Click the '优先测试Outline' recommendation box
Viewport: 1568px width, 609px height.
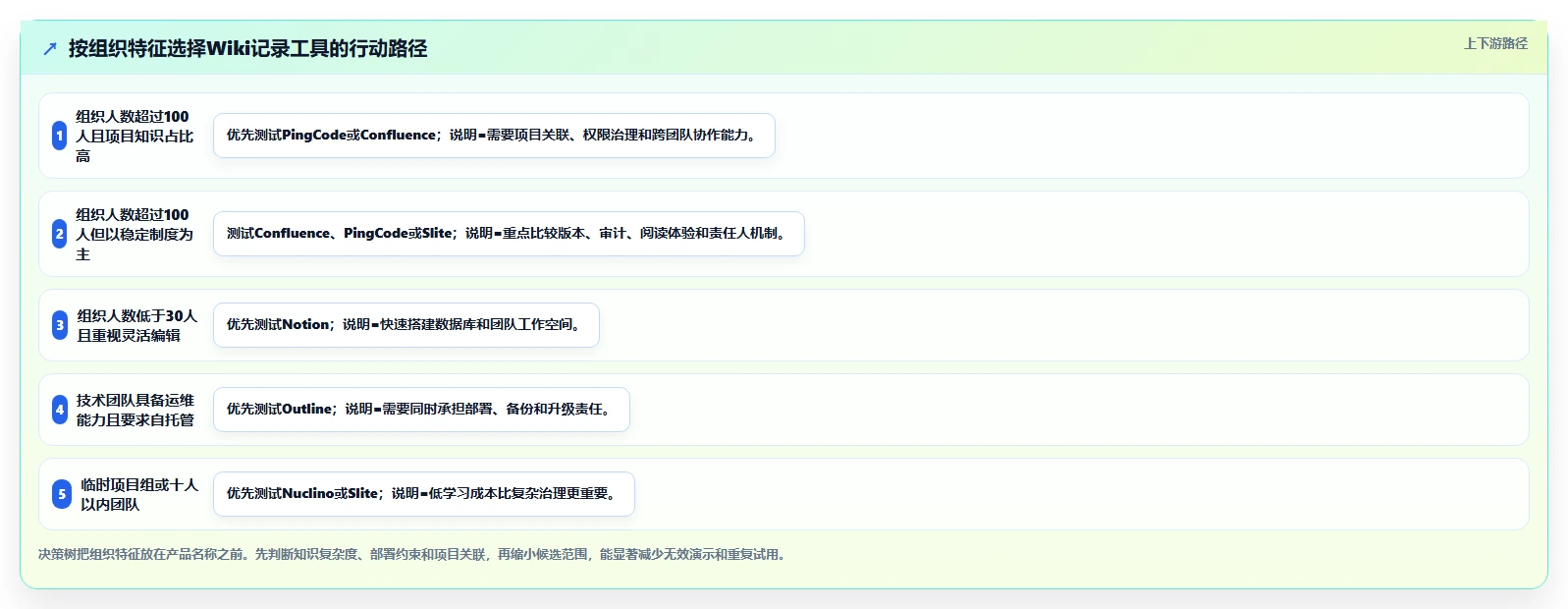click(x=421, y=410)
